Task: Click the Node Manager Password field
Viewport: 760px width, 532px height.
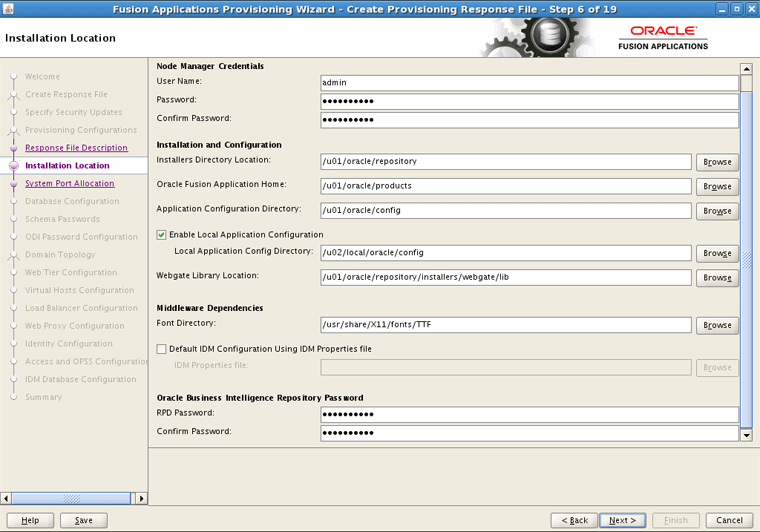Action: pyautogui.click(x=529, y=101)
